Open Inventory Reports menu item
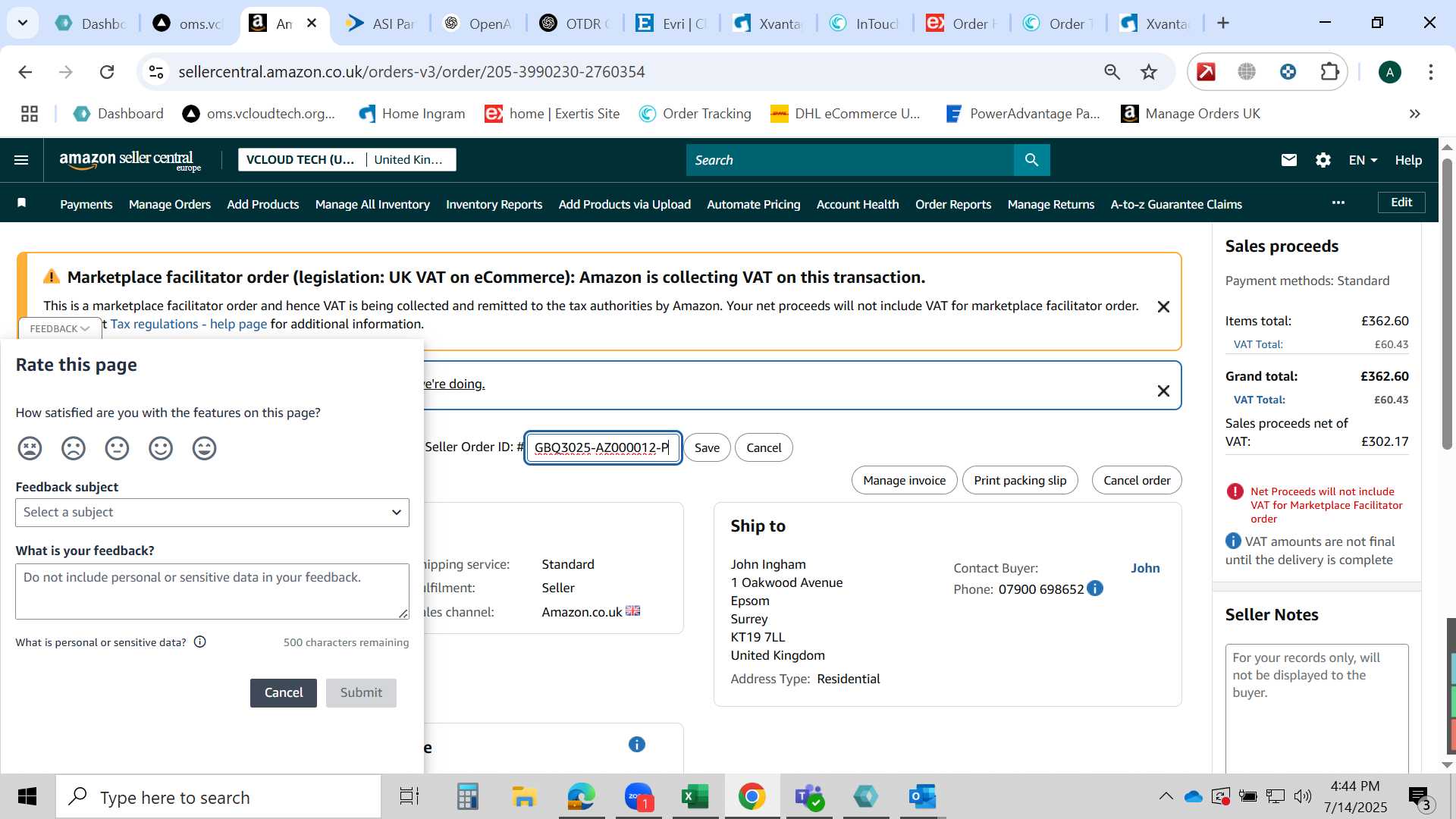 (x=494, y=204)
